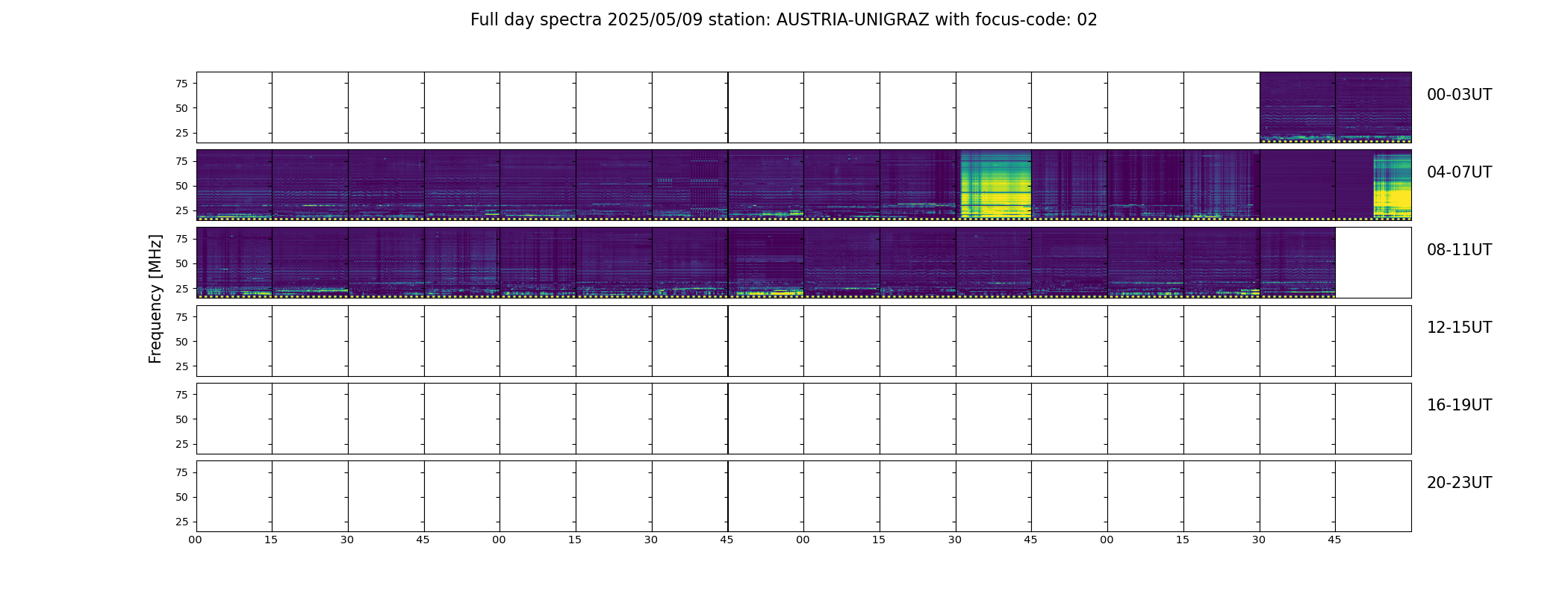Click the 12-15UT row label
Image resolution: width=1568 pixels, height=597 pixels.
click(1459, 328)
